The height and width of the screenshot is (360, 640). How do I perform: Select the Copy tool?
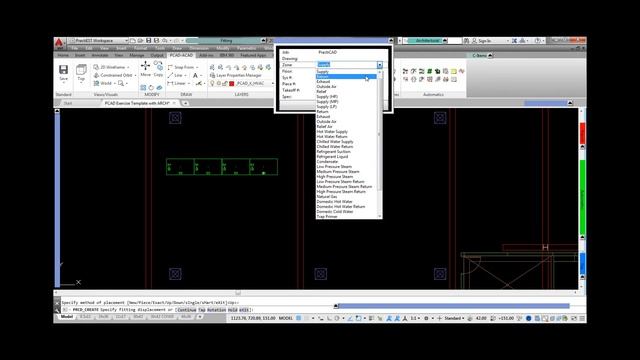[x=158, y=69]
